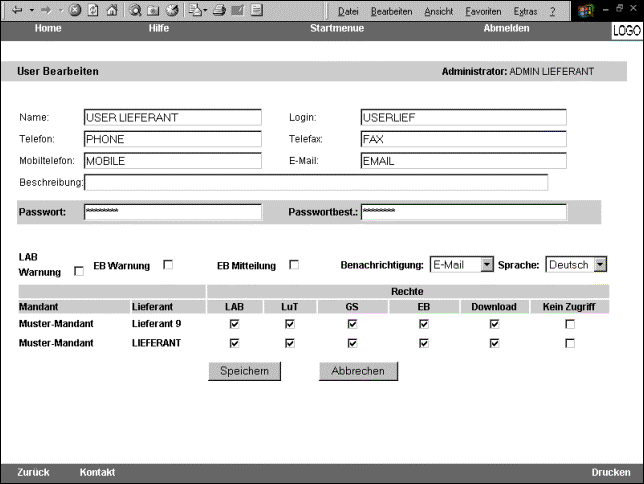Viewport: 644px width, 484px height.
Task: Click the Speichern button
Action: pos(244,371)
